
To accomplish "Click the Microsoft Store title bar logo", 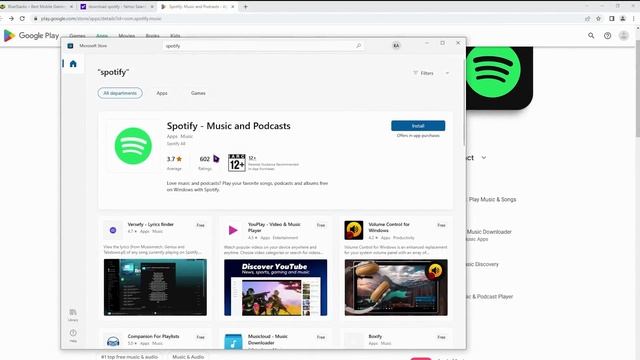I will click(70, 46).
